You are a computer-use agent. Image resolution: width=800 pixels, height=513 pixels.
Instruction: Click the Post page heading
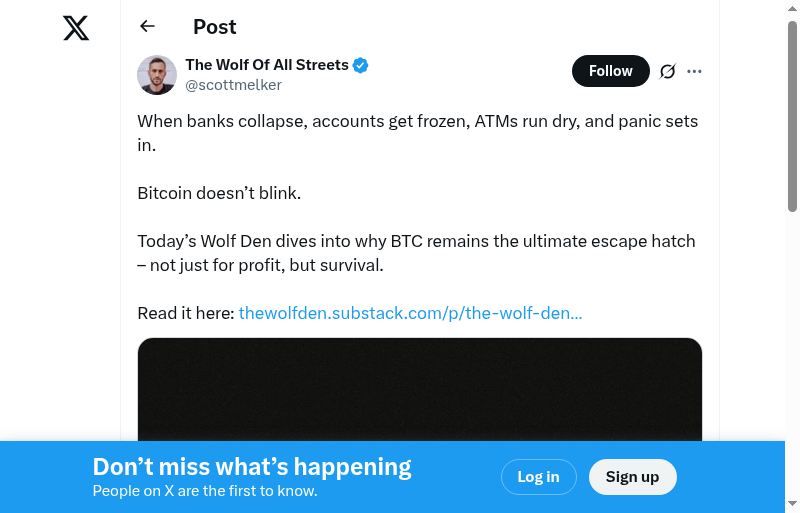[x=215, y=27]
